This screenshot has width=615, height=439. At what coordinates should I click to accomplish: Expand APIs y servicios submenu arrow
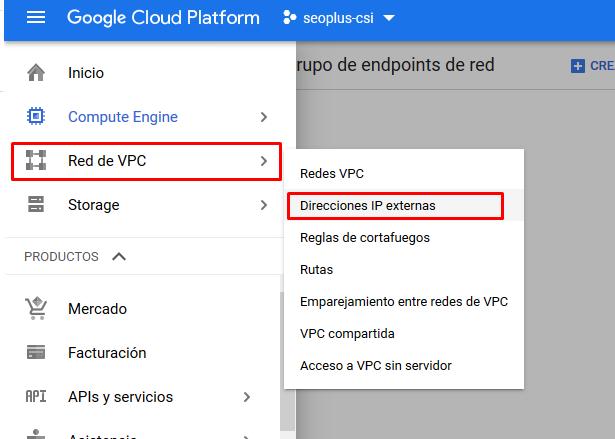coord(246,397)
